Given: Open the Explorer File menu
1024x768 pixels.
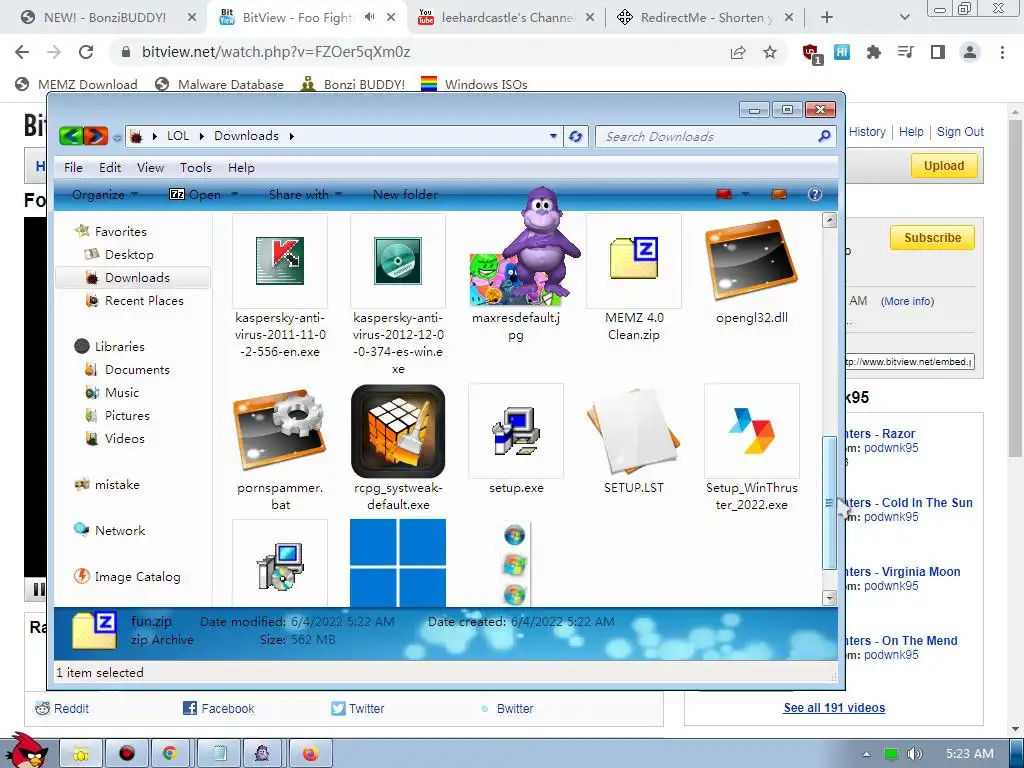Looking at the screenshot, I should coord(73,168).
